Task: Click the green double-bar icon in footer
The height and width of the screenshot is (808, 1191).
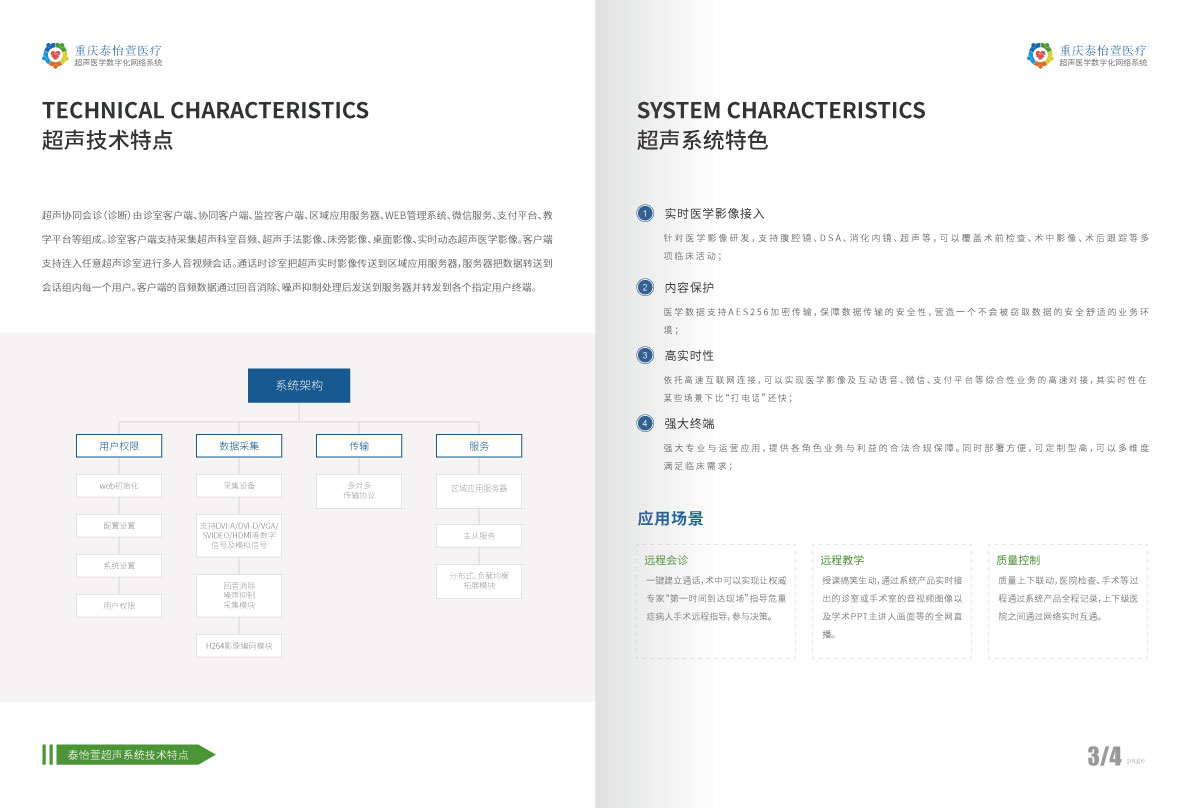Action: coord(47,755)
